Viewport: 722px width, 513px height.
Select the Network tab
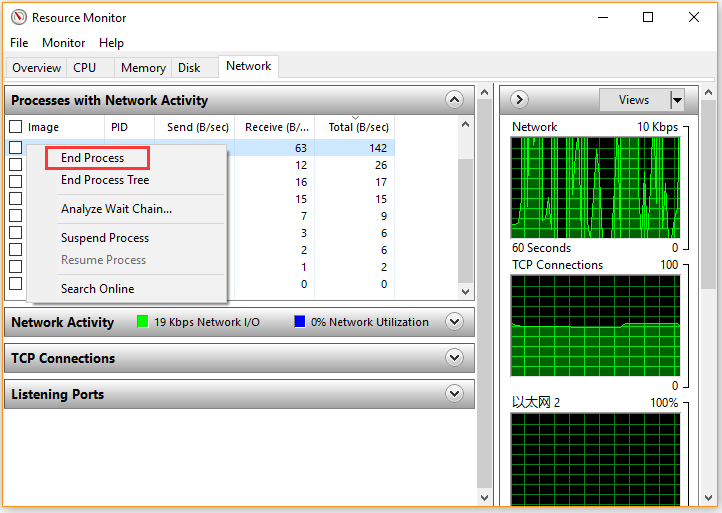(249, 66)
